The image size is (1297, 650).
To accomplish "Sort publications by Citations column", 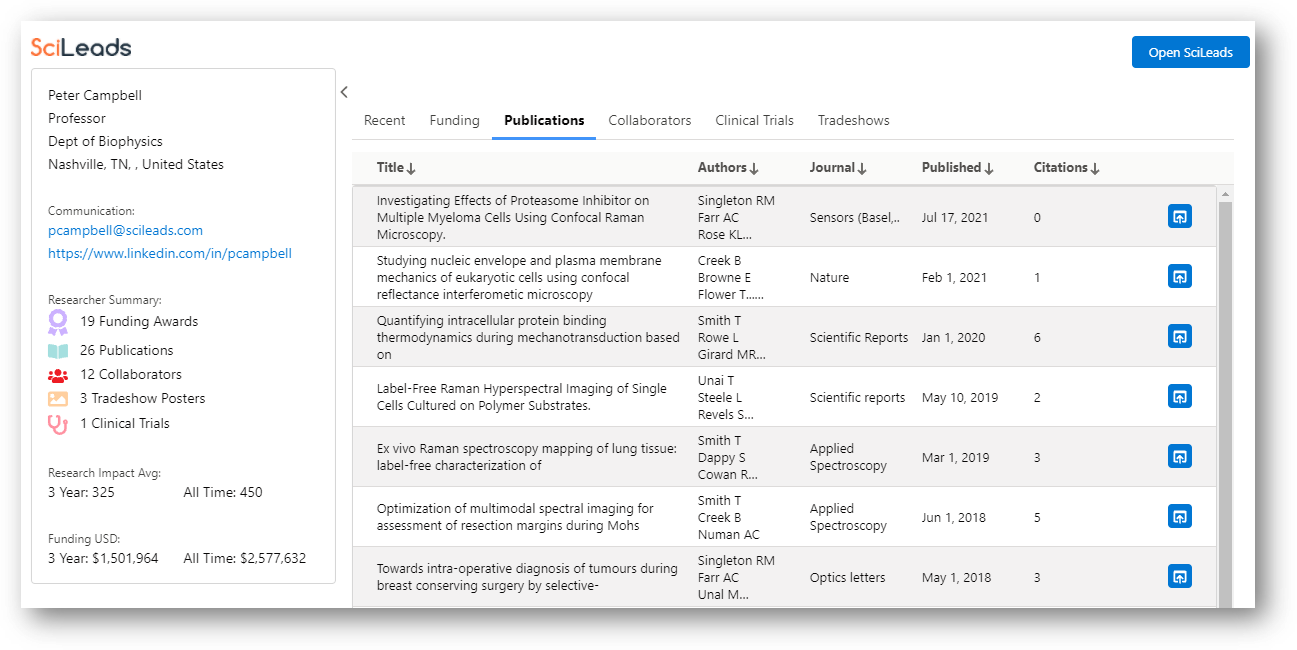I will 1066,168.
